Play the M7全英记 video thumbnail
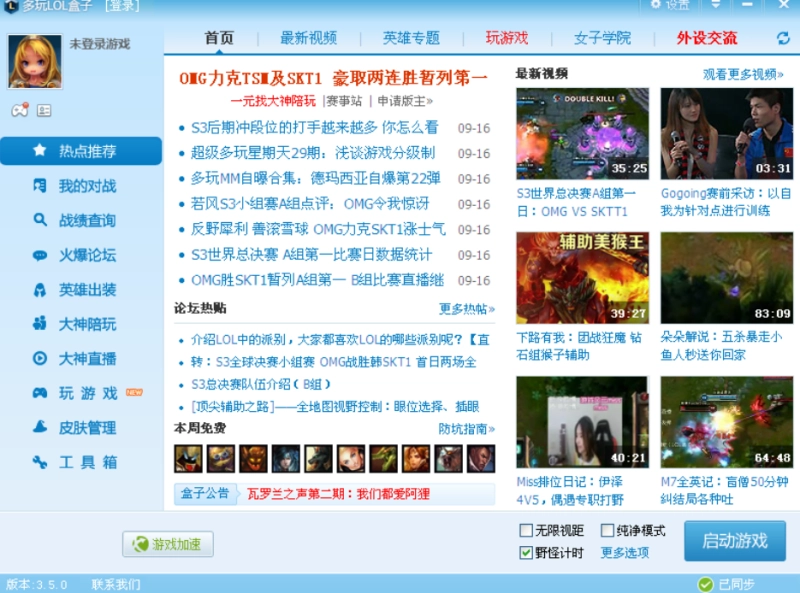Viewport: 800px width, 593px height. point(727,423)
